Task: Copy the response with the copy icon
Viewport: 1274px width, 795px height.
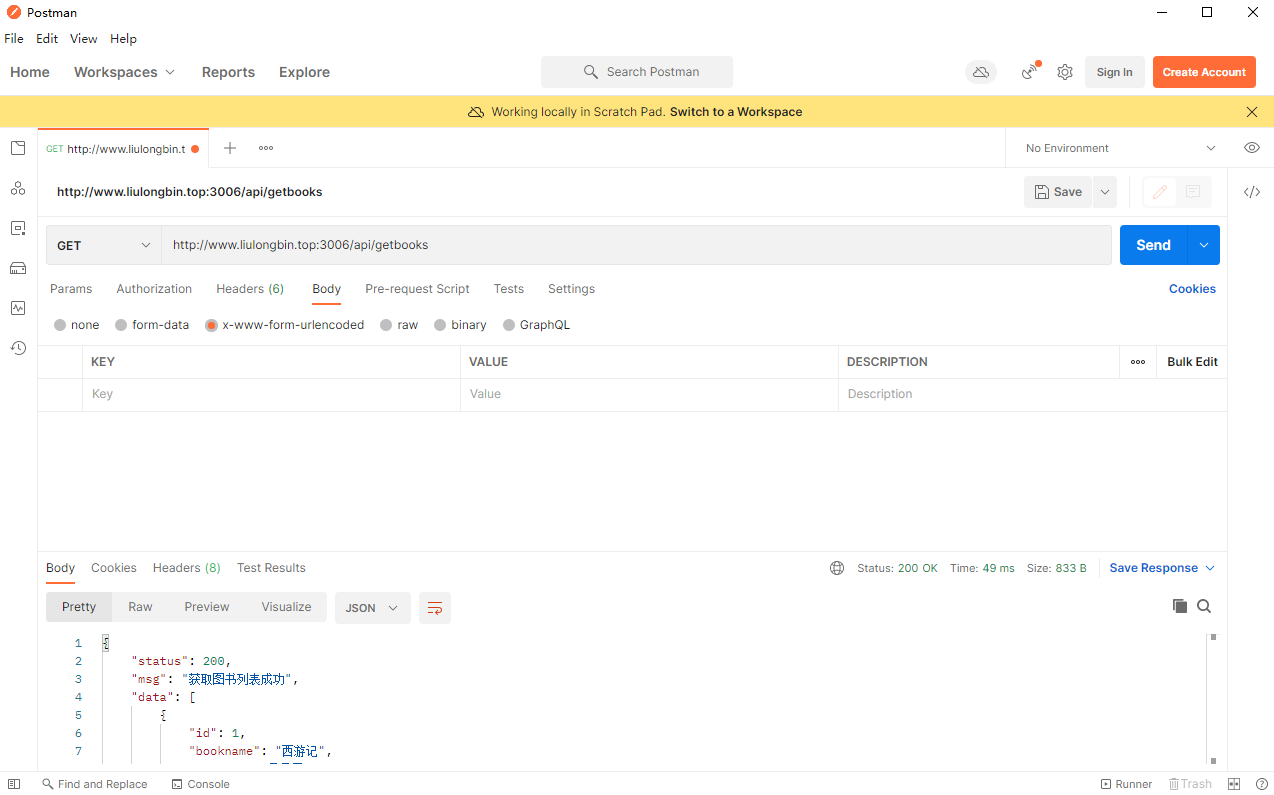Action: tap(1180, 606)
